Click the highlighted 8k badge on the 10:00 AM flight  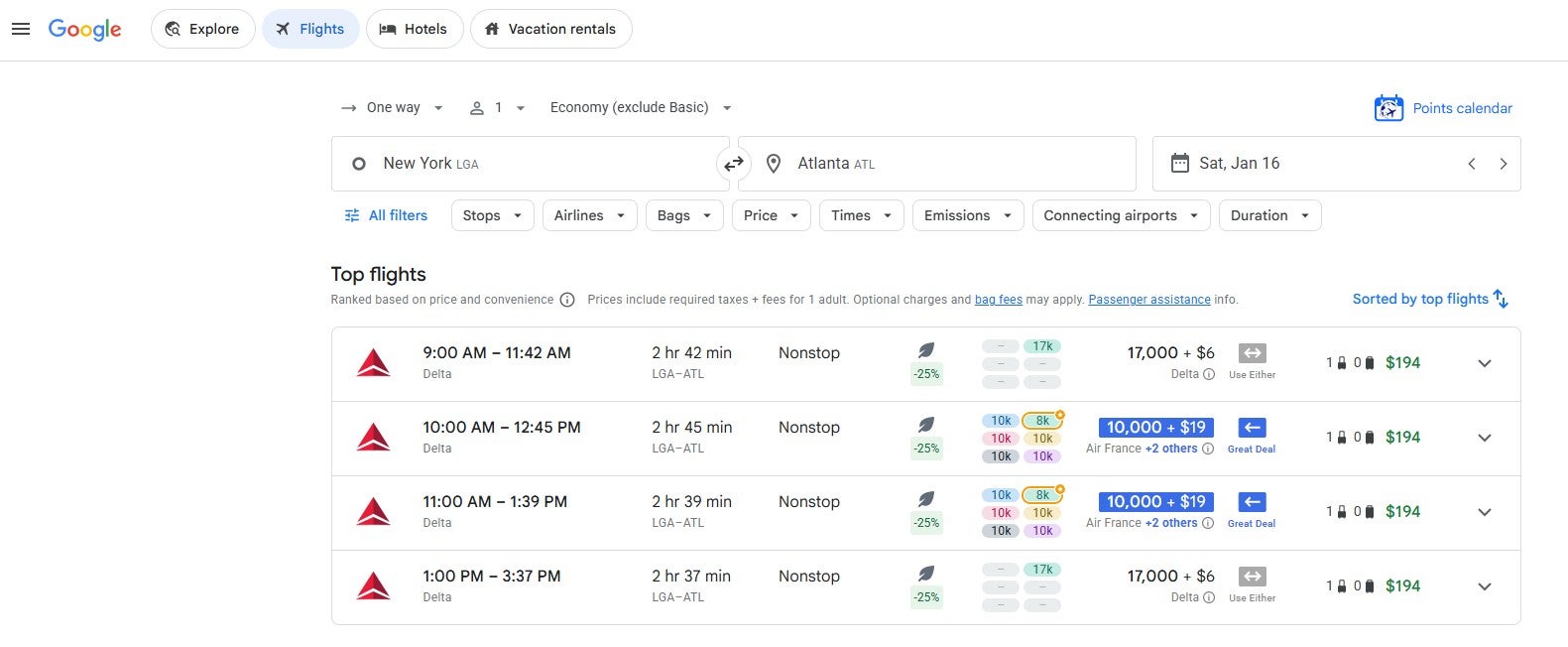(x=1042, y=421)
